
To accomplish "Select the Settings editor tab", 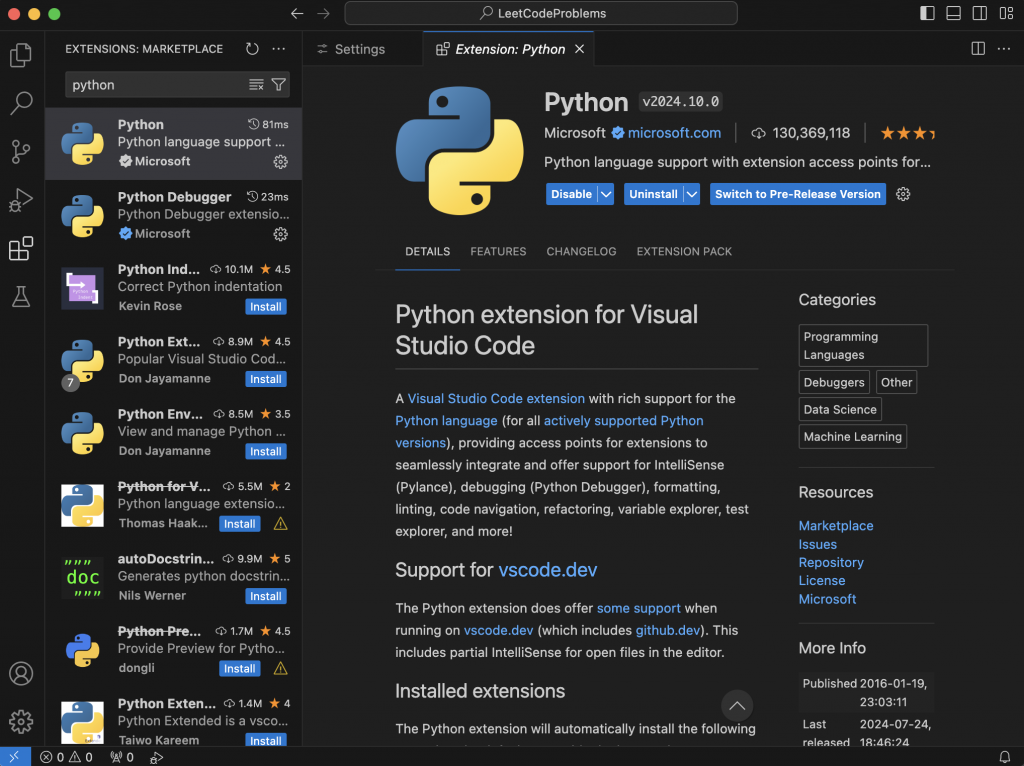I will click(359, 49).
